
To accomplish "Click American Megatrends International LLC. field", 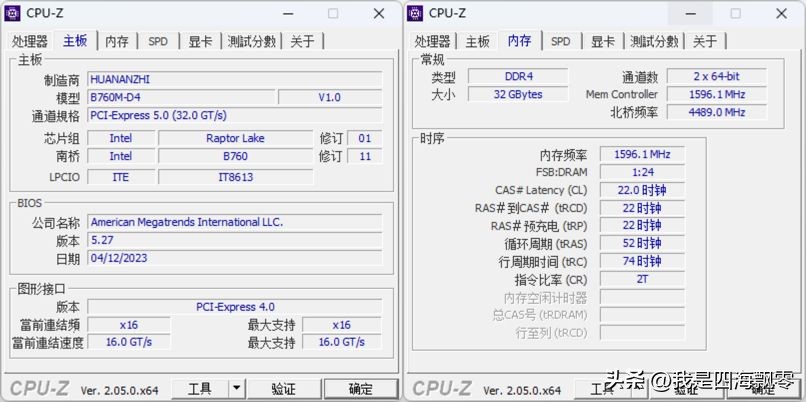I will [235, 222].
